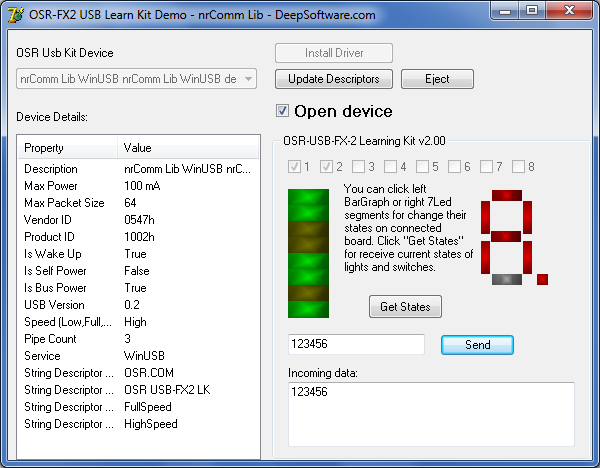Toggle the third BarGraph segment from the top
The height and width of the screenshot is (468, 600).
tap(308, 229)
